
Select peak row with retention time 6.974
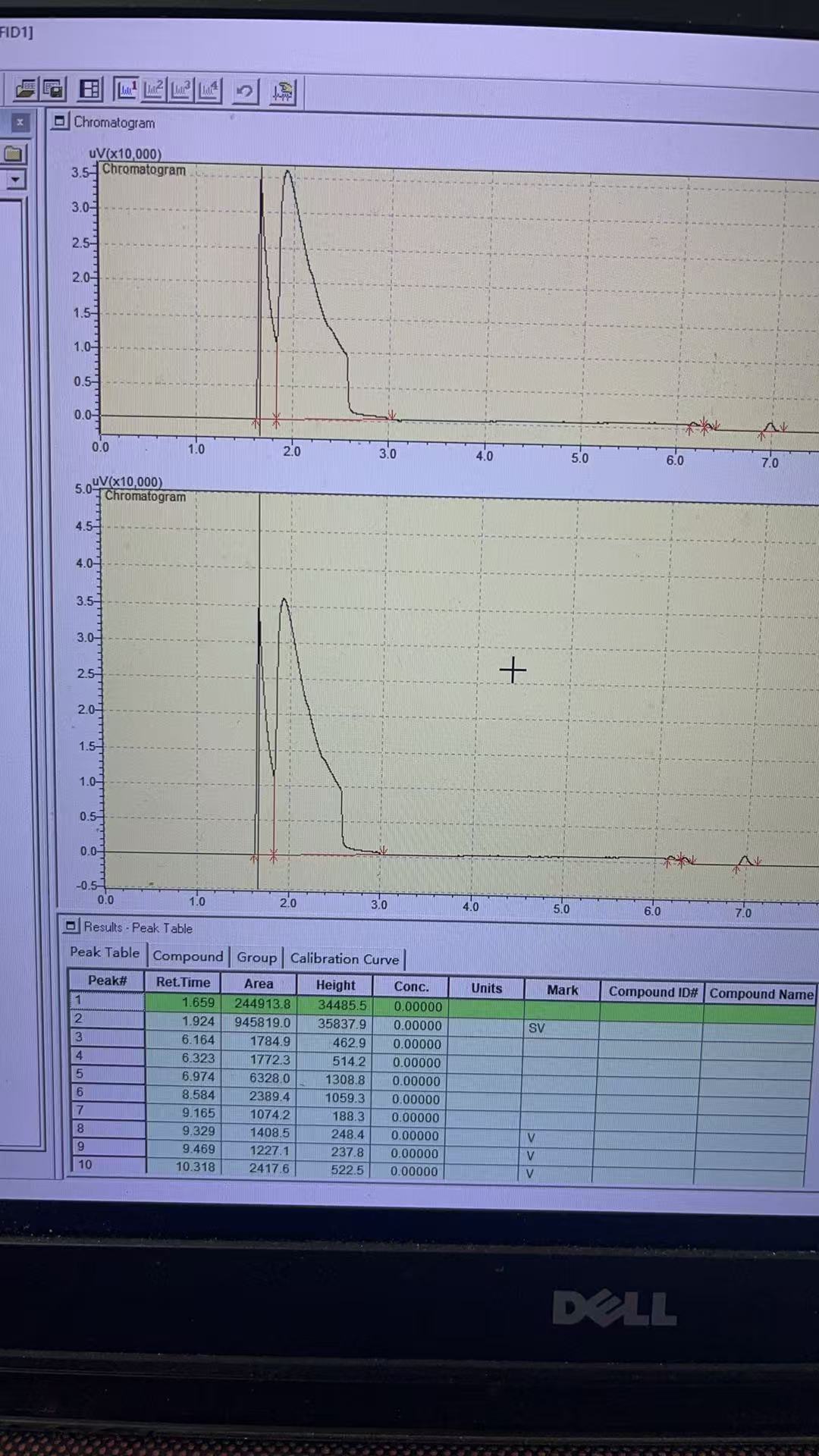pos(198,1077)
